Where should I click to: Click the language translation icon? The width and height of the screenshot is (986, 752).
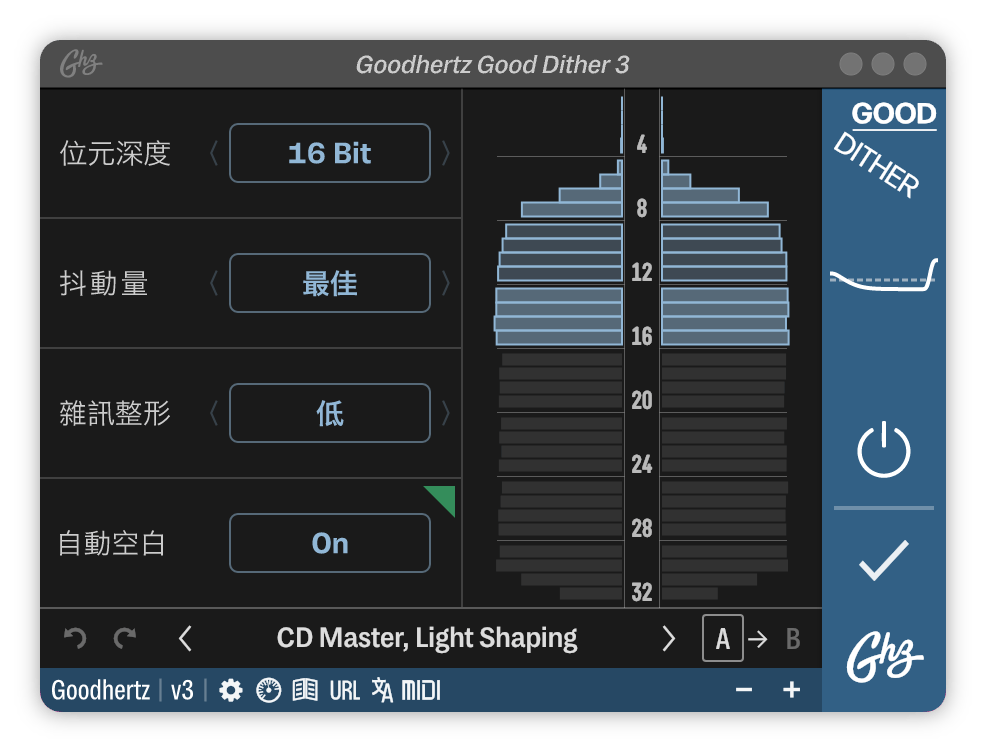[x=381, y=690]
